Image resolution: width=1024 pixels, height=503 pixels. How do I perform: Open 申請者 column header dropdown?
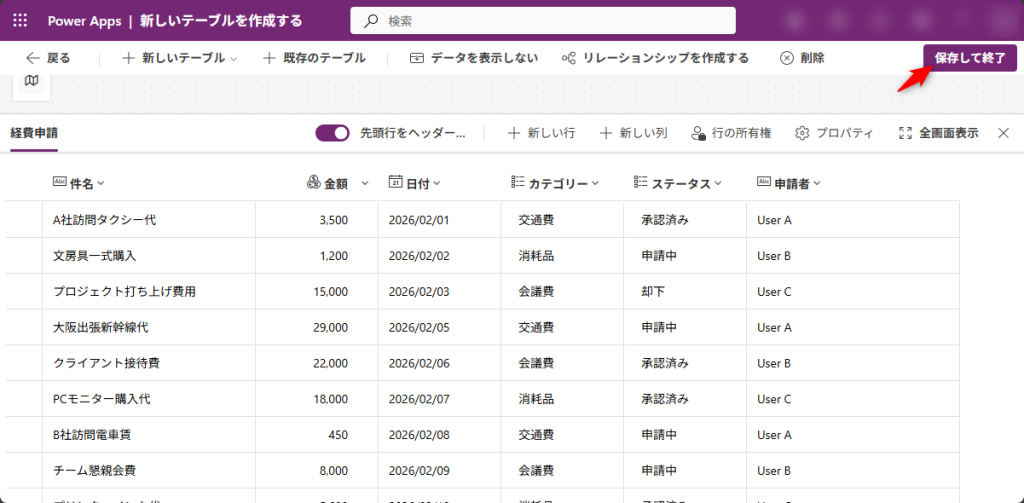point(816,184)
